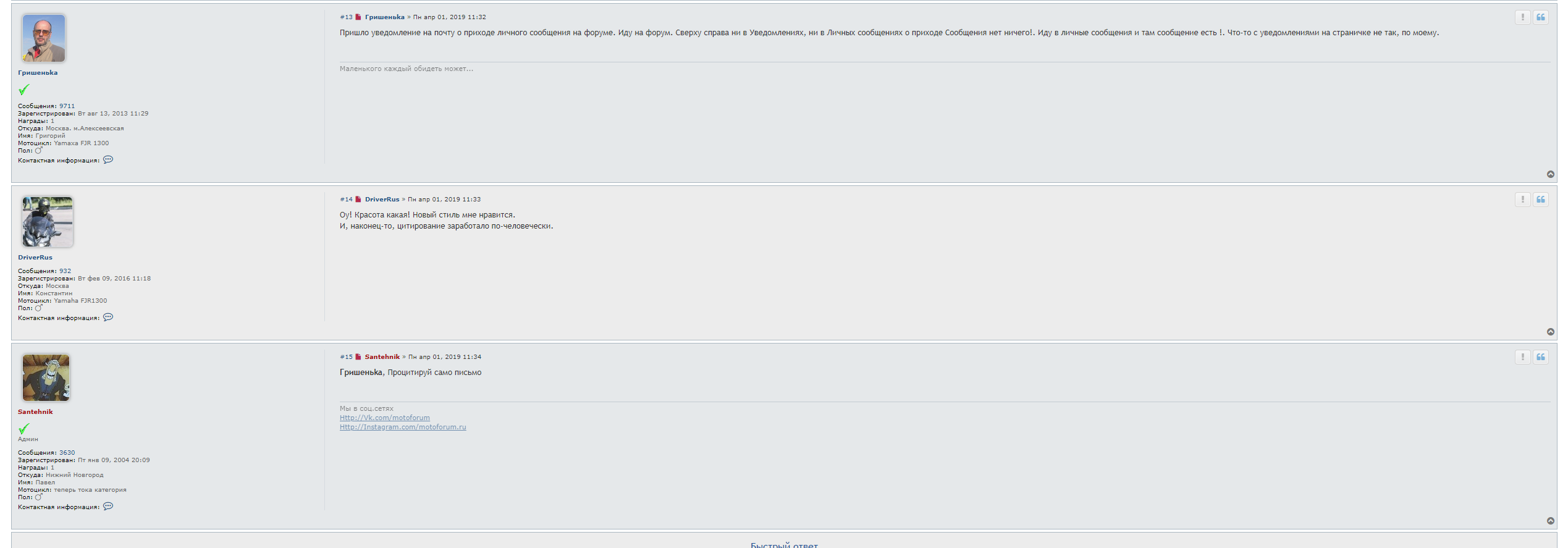The width and height of the screenshot is (1568, 548).
Task: Open the Vk.com/motoforum link
Action: click(x=384, y=418)
